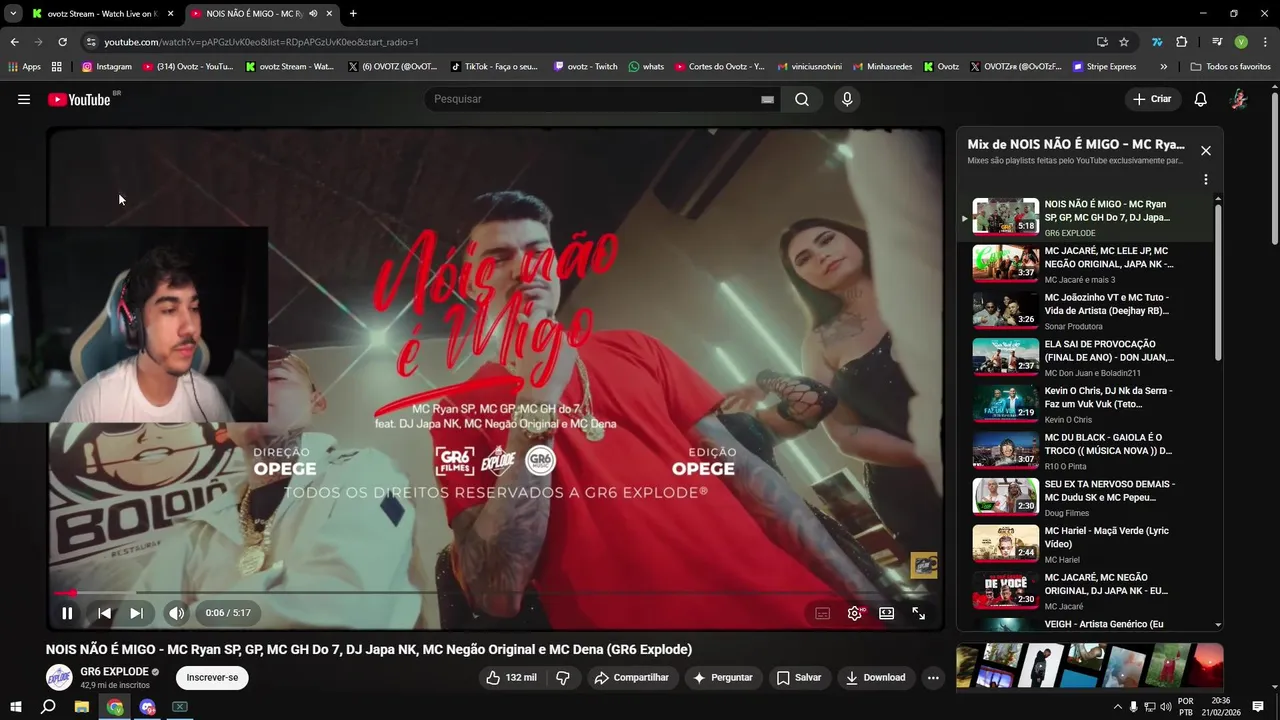Open more actions ellipsis under video

coord(933,677)
